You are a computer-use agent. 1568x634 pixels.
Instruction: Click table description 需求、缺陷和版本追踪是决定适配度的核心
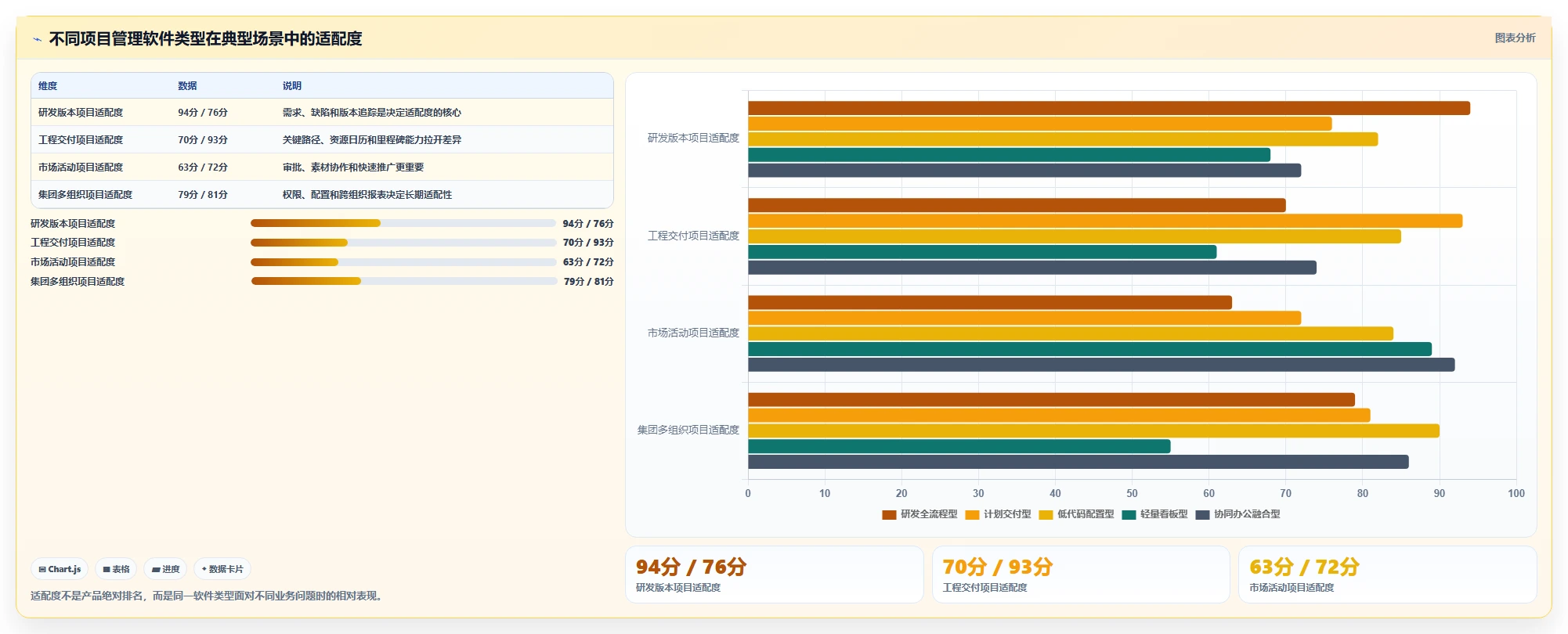[x=372, y=113]
